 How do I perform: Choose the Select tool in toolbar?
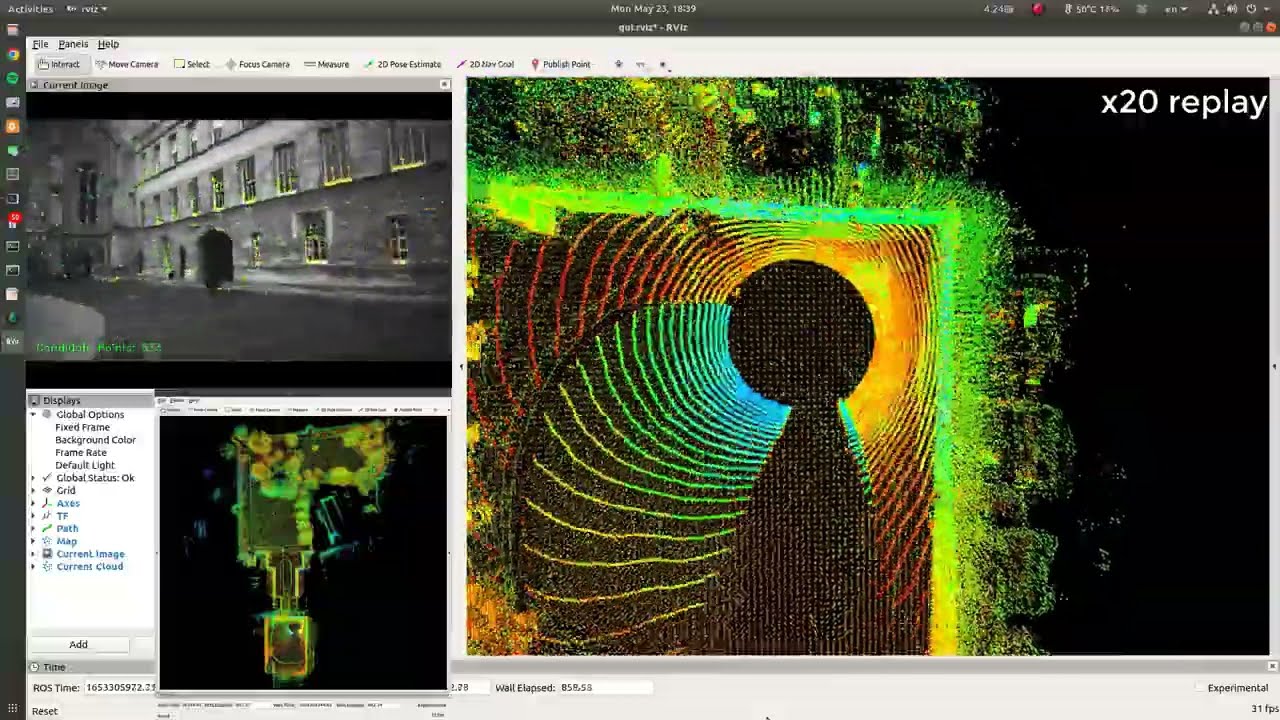(191, 64)
